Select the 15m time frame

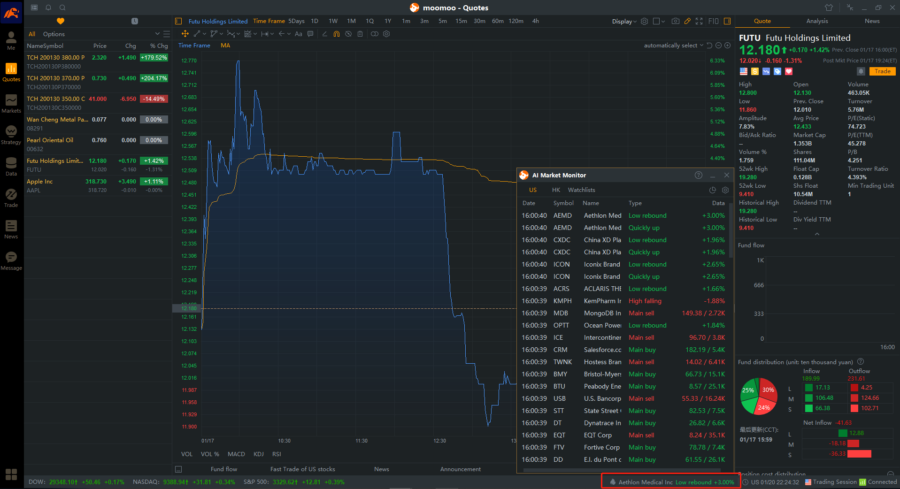click(461, 21)
